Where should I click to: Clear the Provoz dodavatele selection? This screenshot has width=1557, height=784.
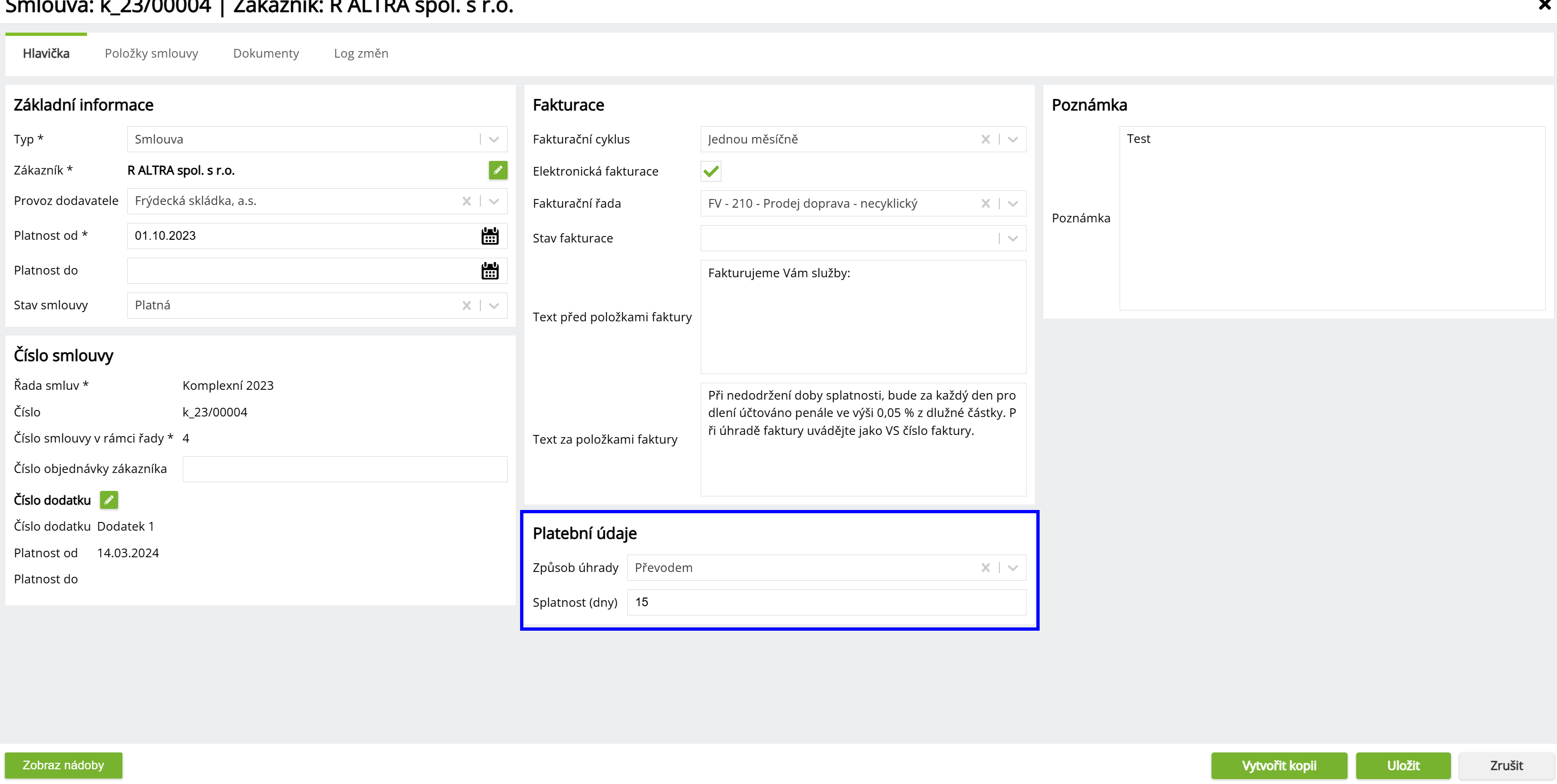pyautogui.click(x=466, y=201)
